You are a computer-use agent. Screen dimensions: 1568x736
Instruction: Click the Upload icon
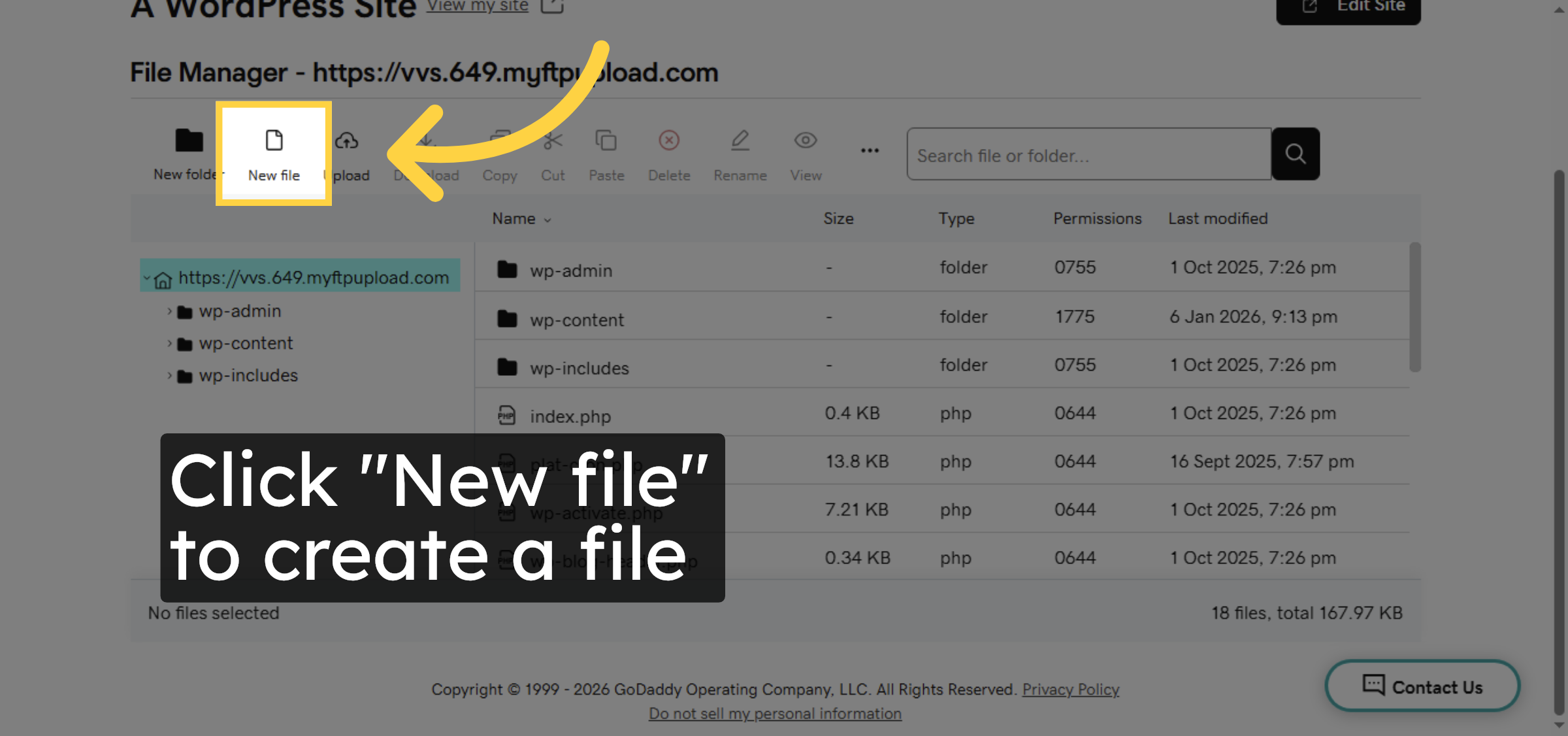pos(347,140)
